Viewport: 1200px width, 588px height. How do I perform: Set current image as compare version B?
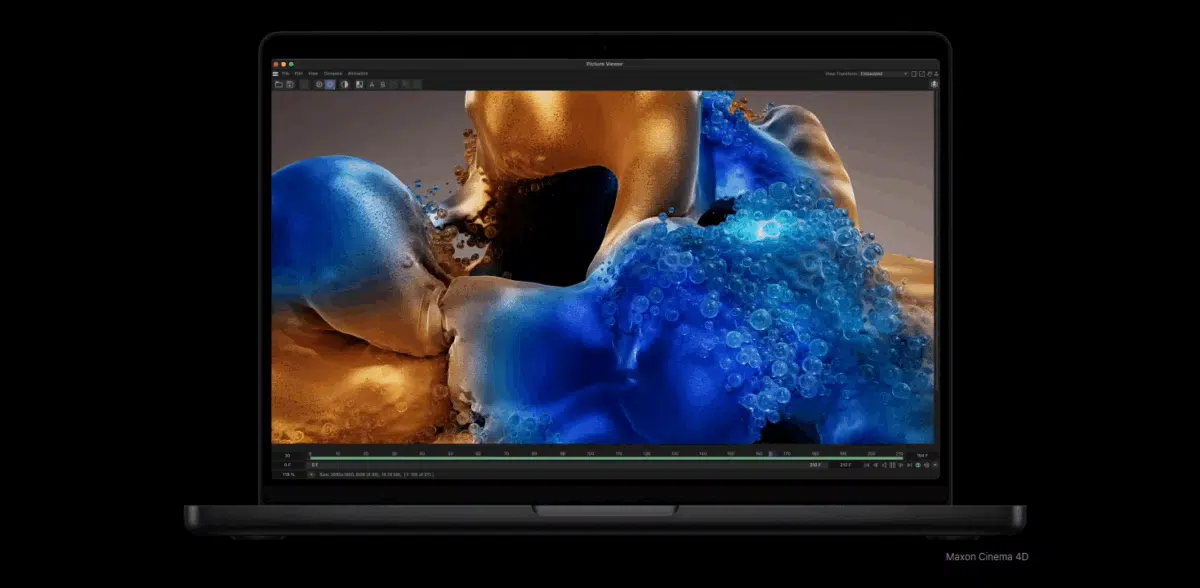tap(383, 85)
